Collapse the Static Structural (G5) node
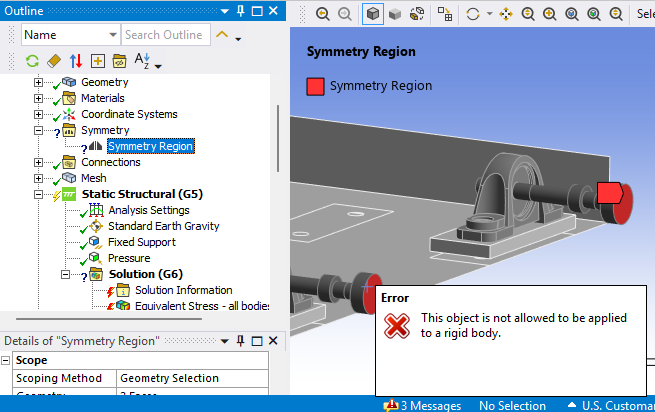Viewport: 655px width, 412px height. tap(38, 194)
